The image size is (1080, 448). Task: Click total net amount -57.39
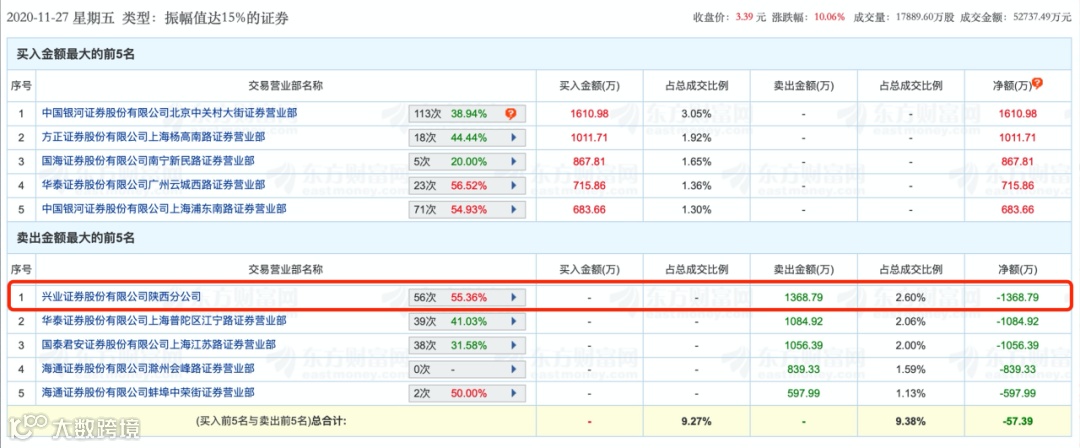(1017, 420)
